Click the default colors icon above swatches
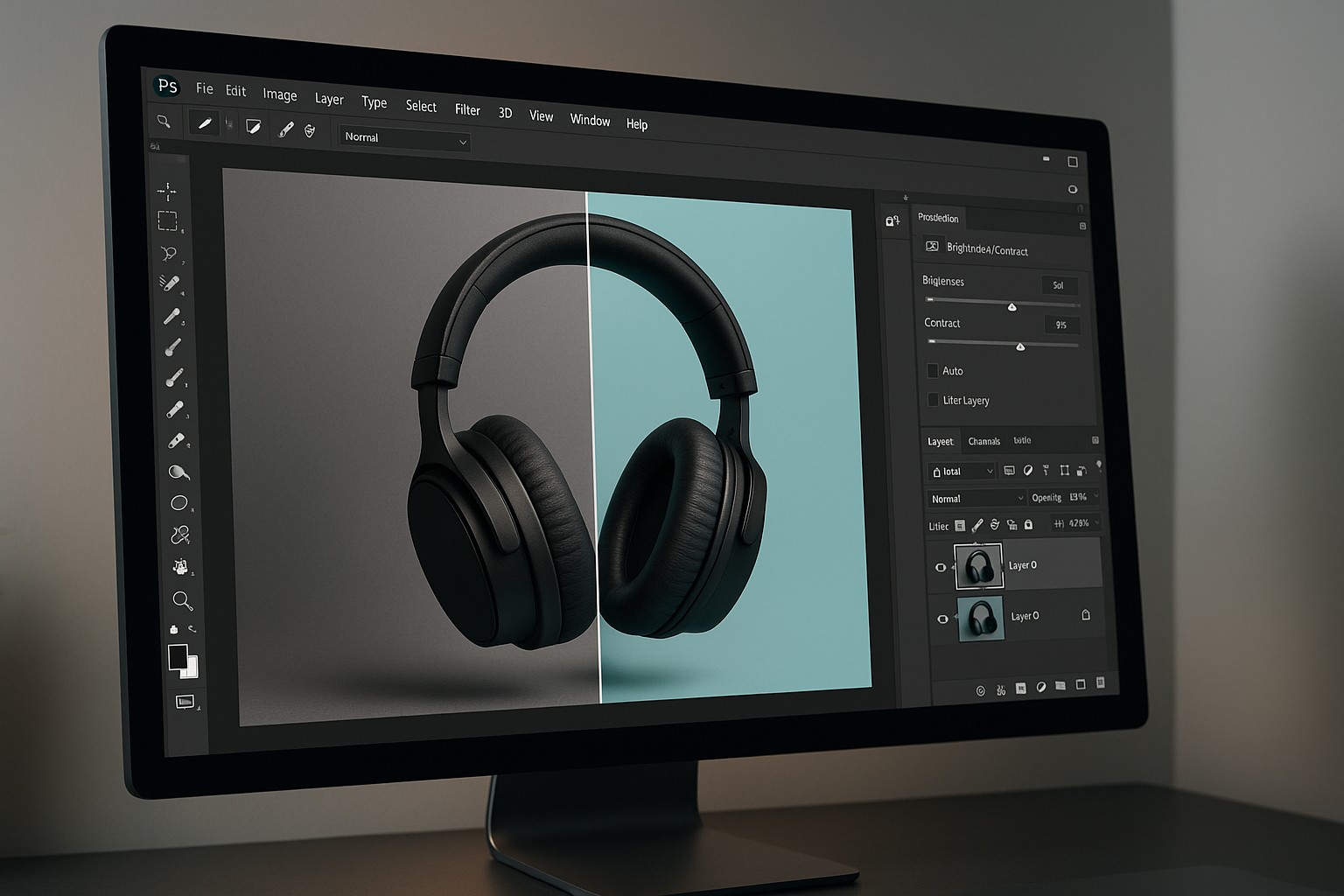1344x896 pixels. click(x=173, y=629)
